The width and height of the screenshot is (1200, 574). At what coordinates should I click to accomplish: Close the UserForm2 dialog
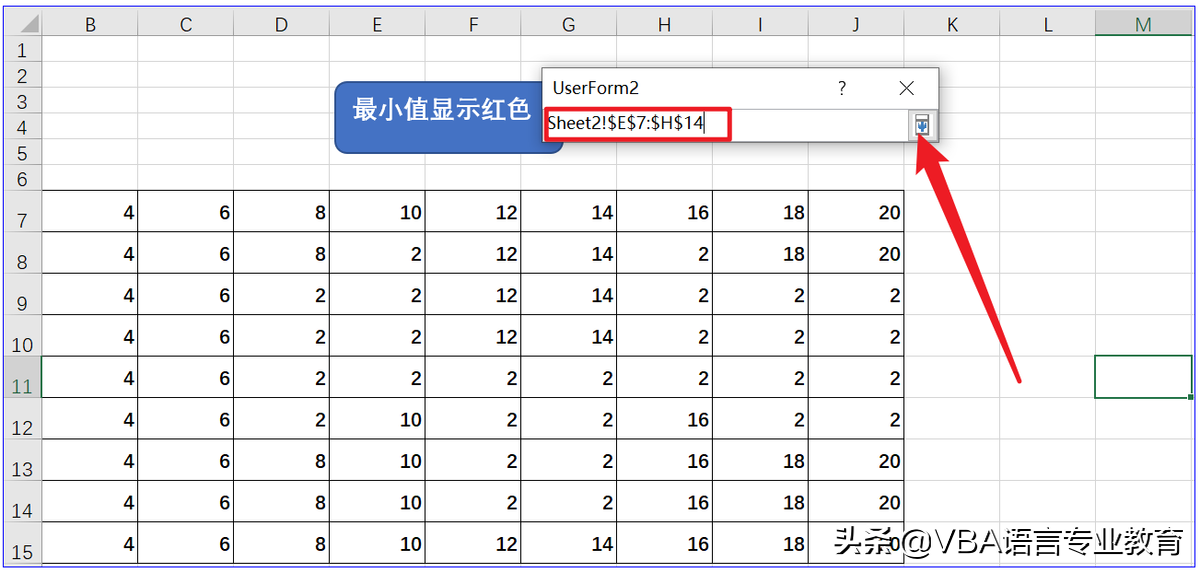[906, 88]
